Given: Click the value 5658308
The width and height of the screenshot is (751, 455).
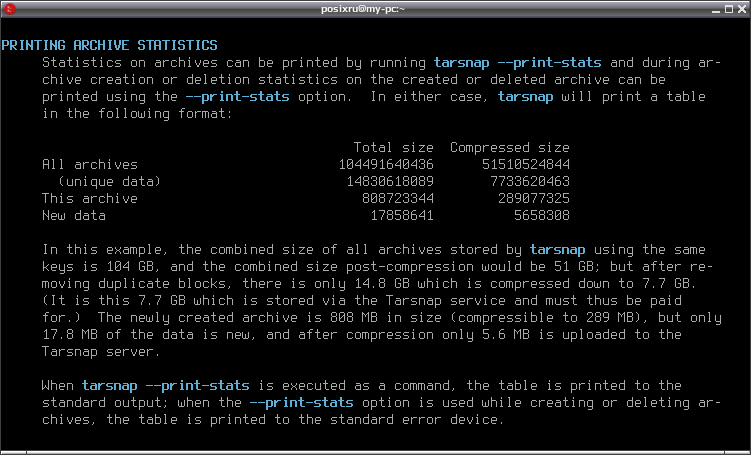Looking at the screenshot, I should 542,216.
